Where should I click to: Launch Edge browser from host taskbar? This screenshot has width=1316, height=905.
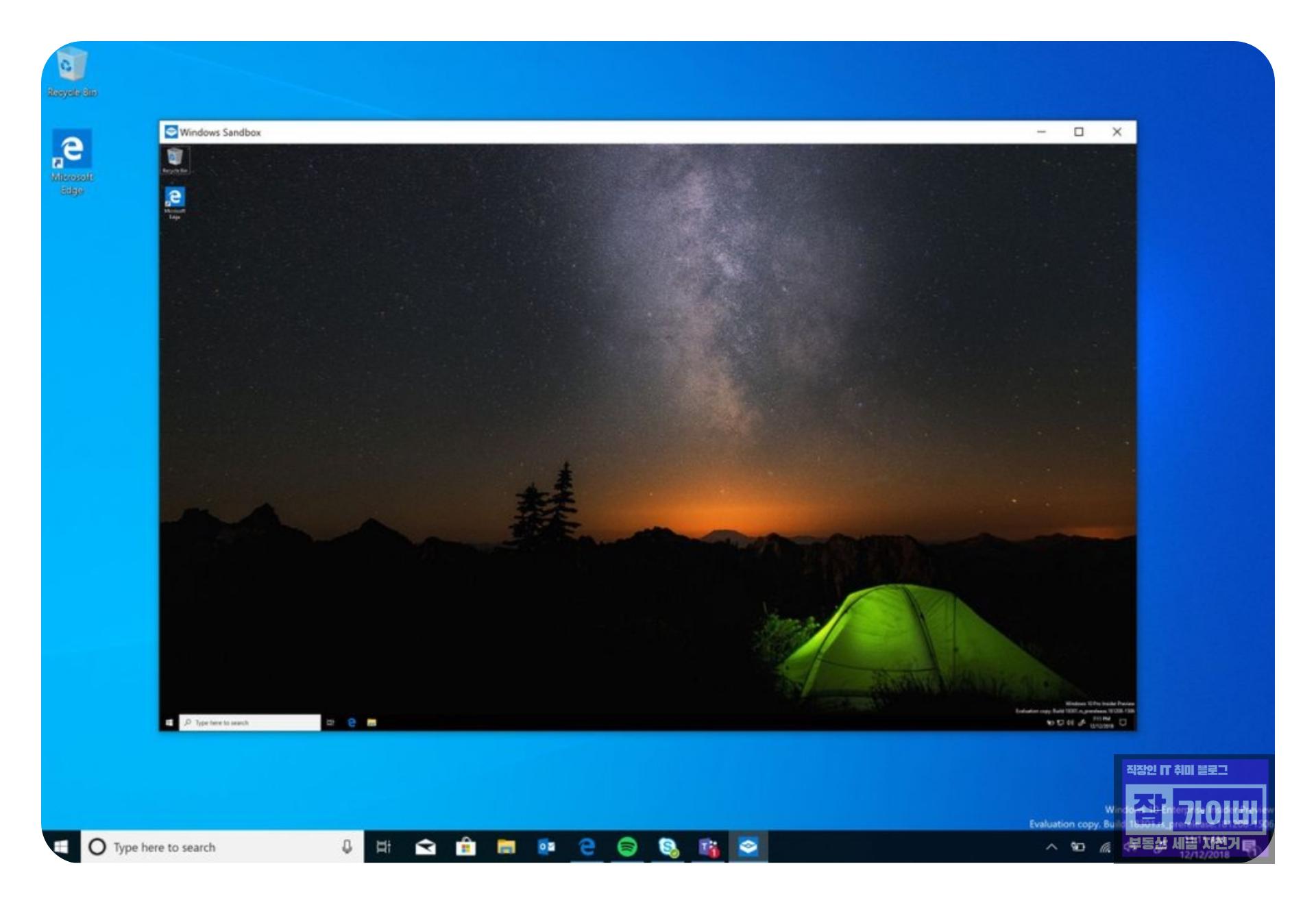[x=587, y=847]
